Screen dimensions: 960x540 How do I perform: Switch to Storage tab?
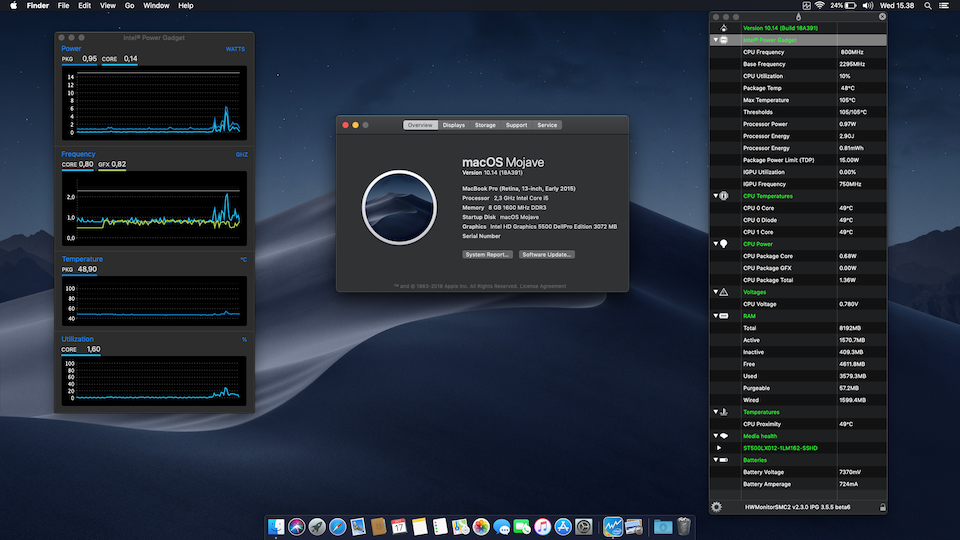coord(485,125)
